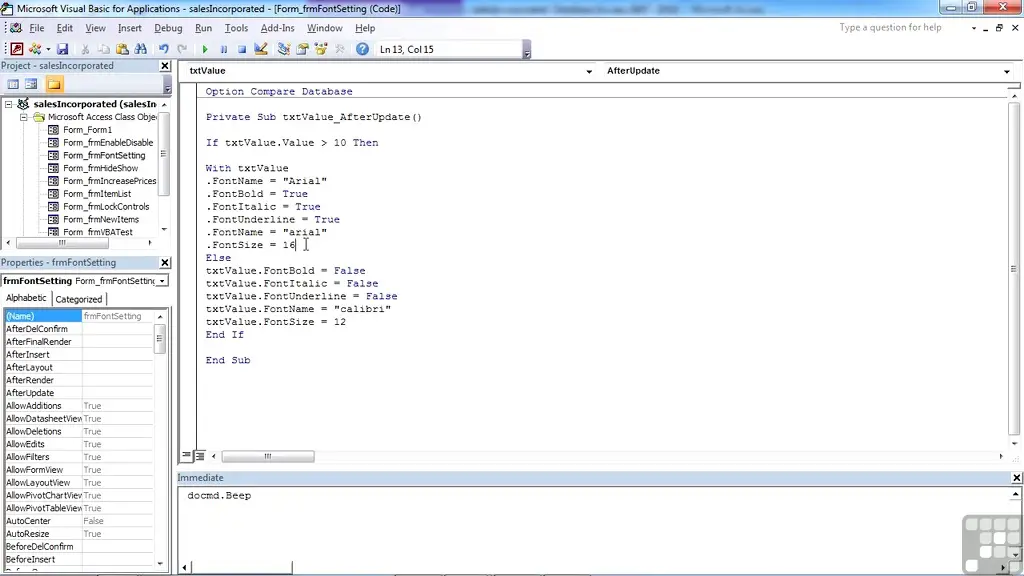Open the Tools menu

(236, 28)
